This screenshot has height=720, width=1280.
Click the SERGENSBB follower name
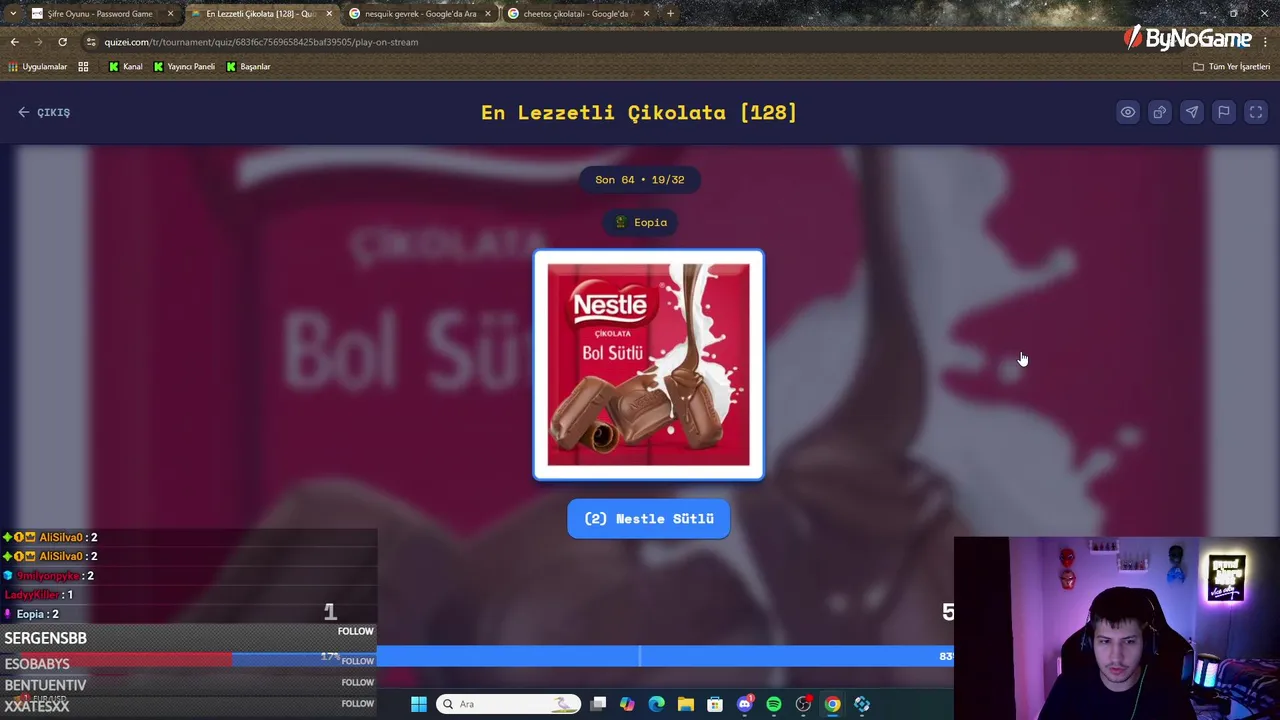click(x=45, y=638)
